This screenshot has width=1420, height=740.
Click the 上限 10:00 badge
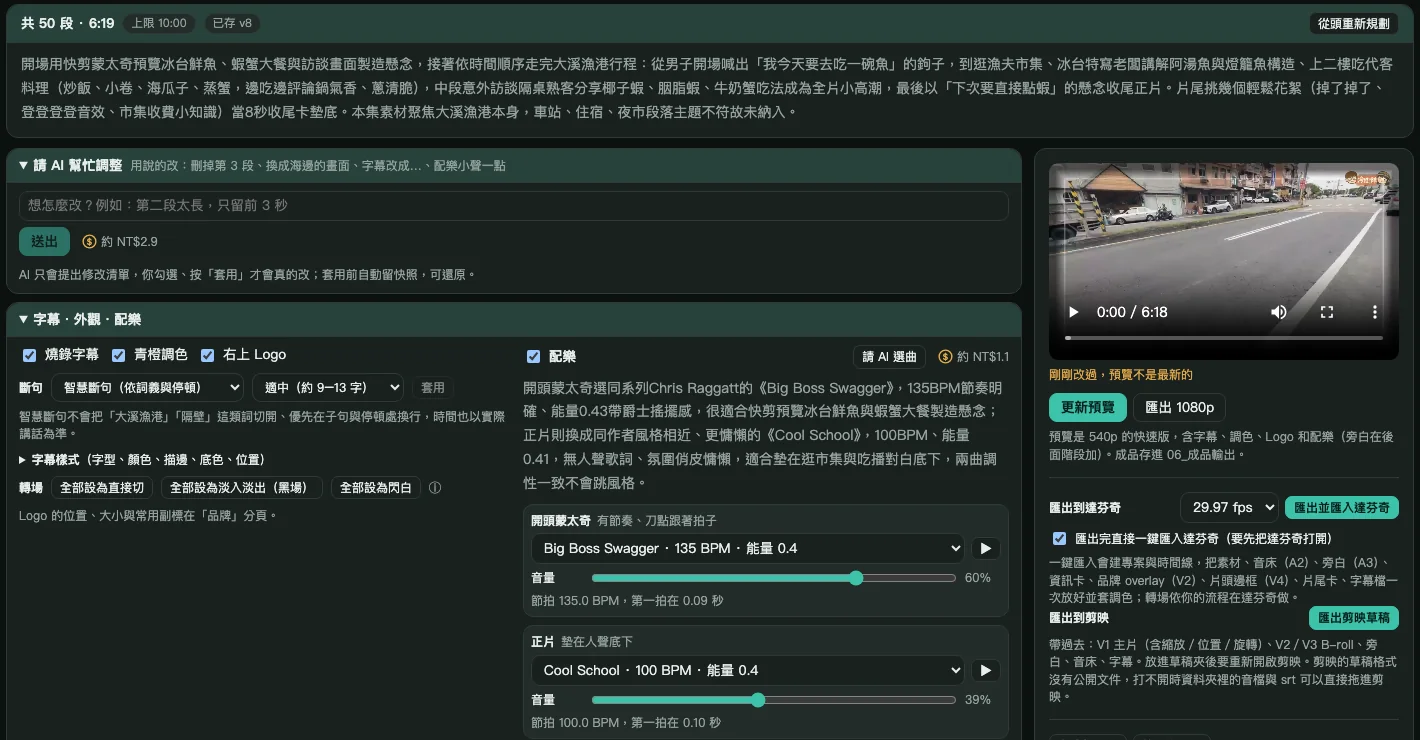coord(159,23)
